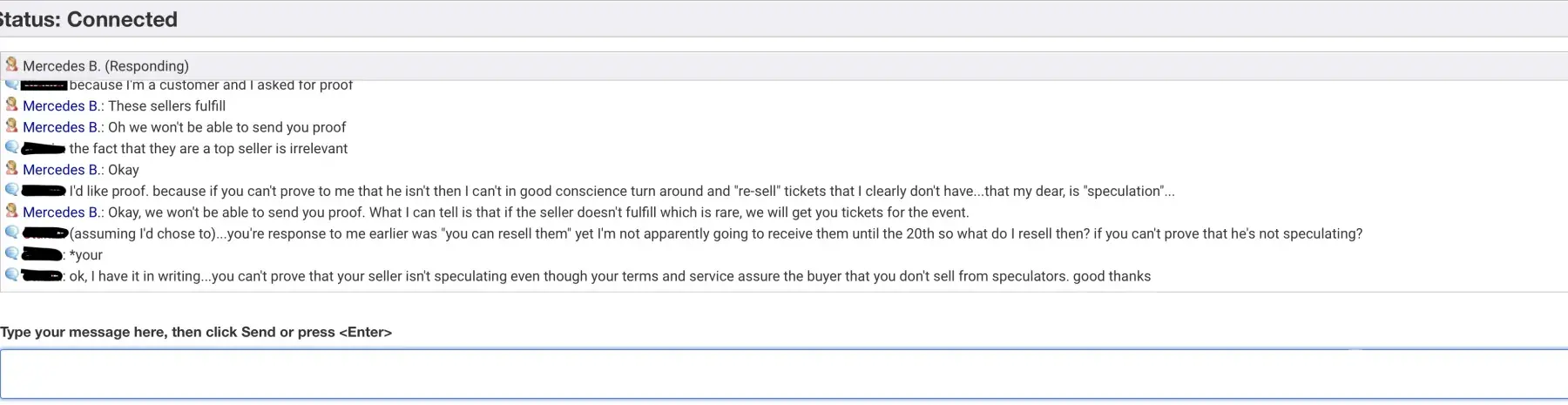Click agent icon beside "These sellers fulfill"

tap(11, 105)
